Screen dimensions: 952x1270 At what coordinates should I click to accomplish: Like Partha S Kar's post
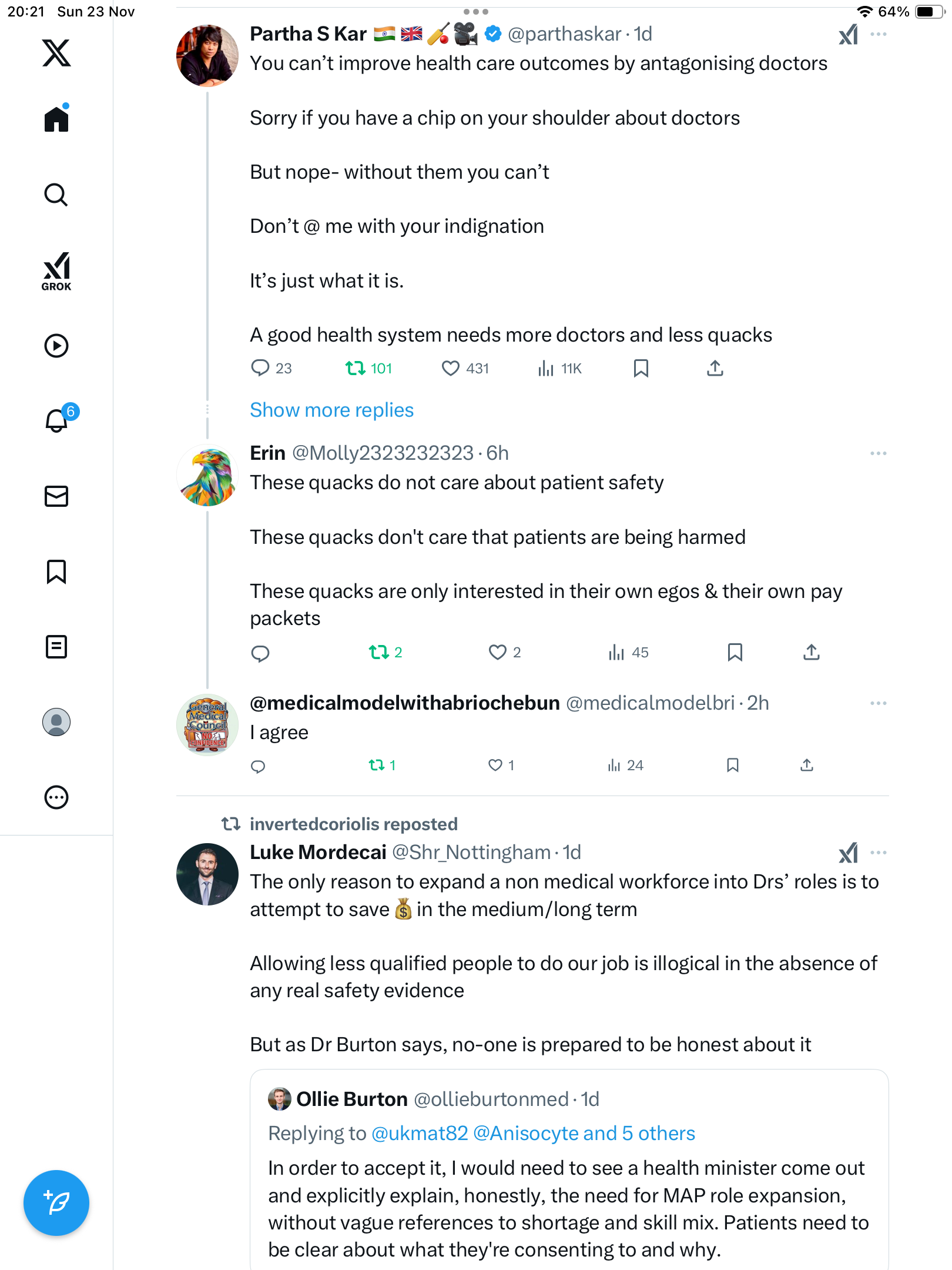pyautogui.click(x=451, y=369)
